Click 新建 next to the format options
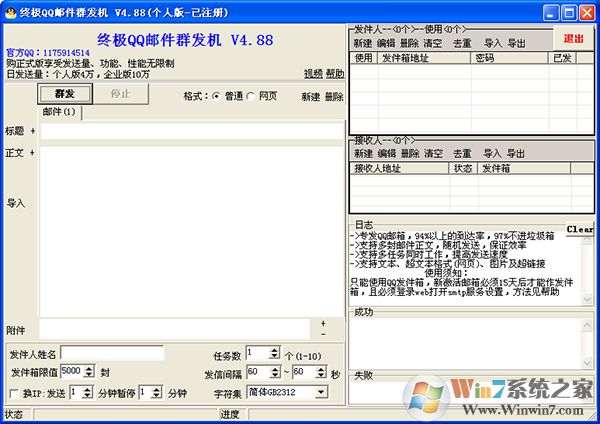Image resolution: width=600 pixels, height=424 pixels. click(x=310, y=97)
